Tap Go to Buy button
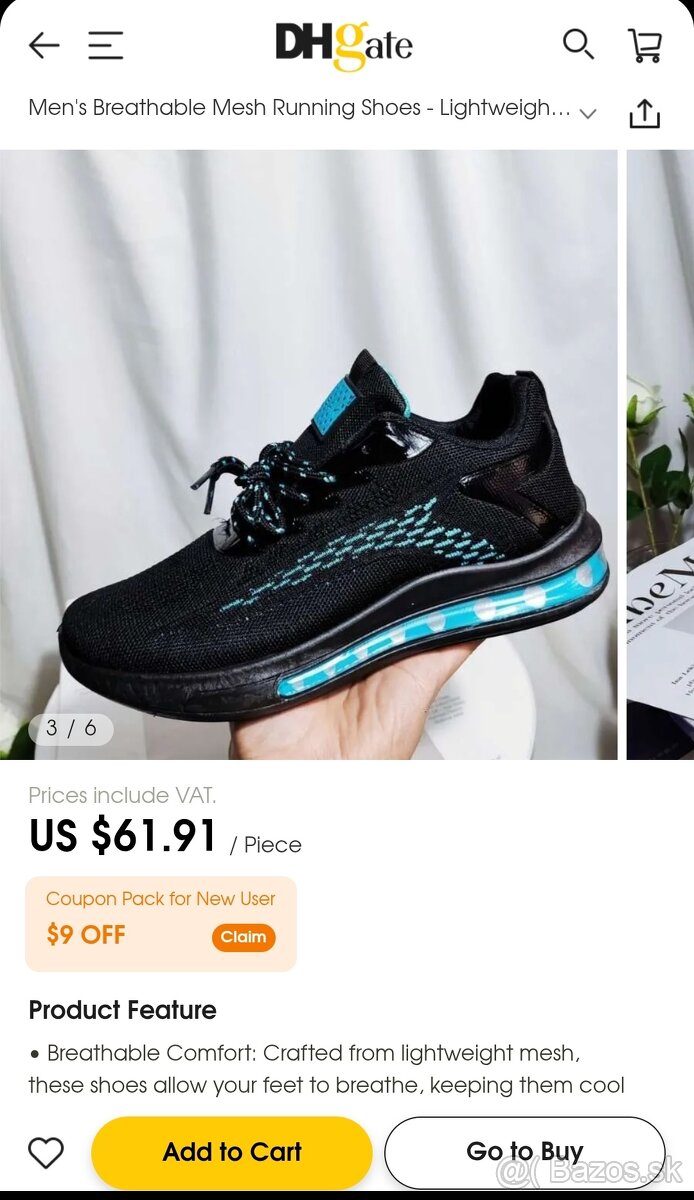Viewport: 694px width, 1200px height. (524, 1152)
